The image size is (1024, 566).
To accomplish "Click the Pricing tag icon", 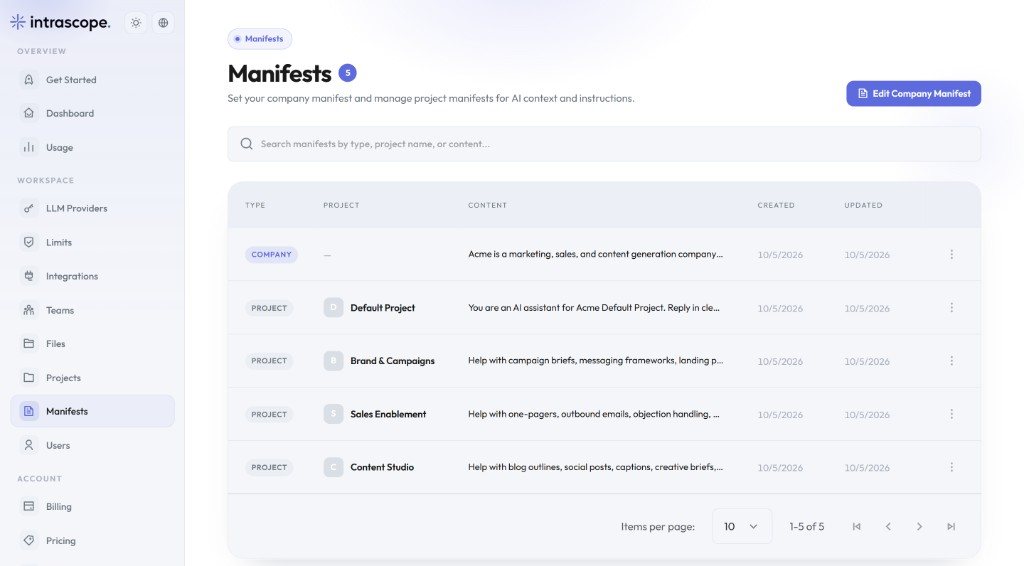I will (29, 540).
